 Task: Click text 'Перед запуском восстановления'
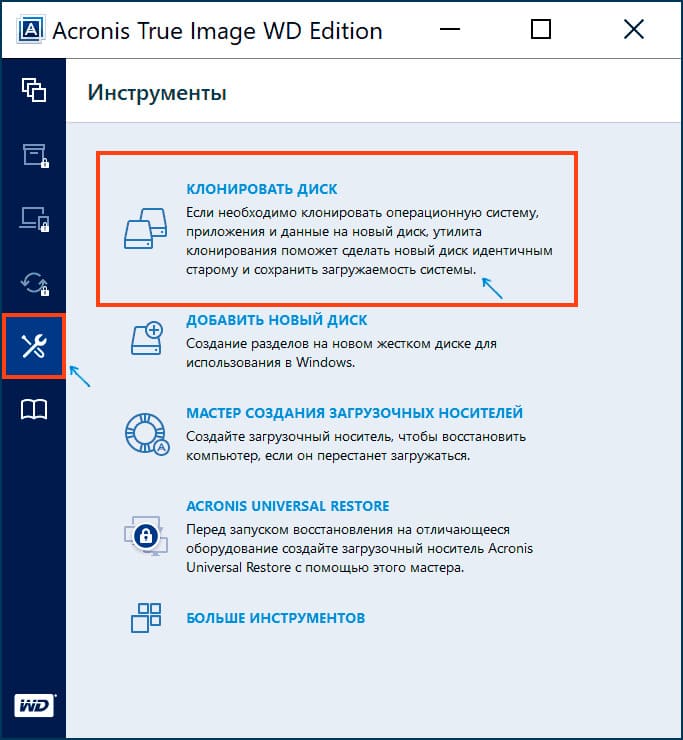click(289, 530)
